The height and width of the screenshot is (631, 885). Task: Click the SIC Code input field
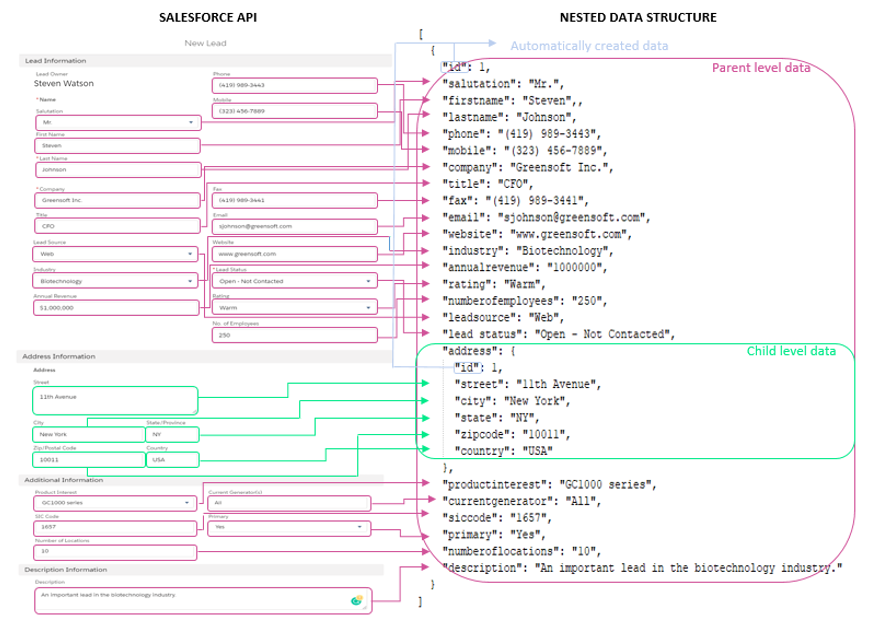click(x=115, y=527)
